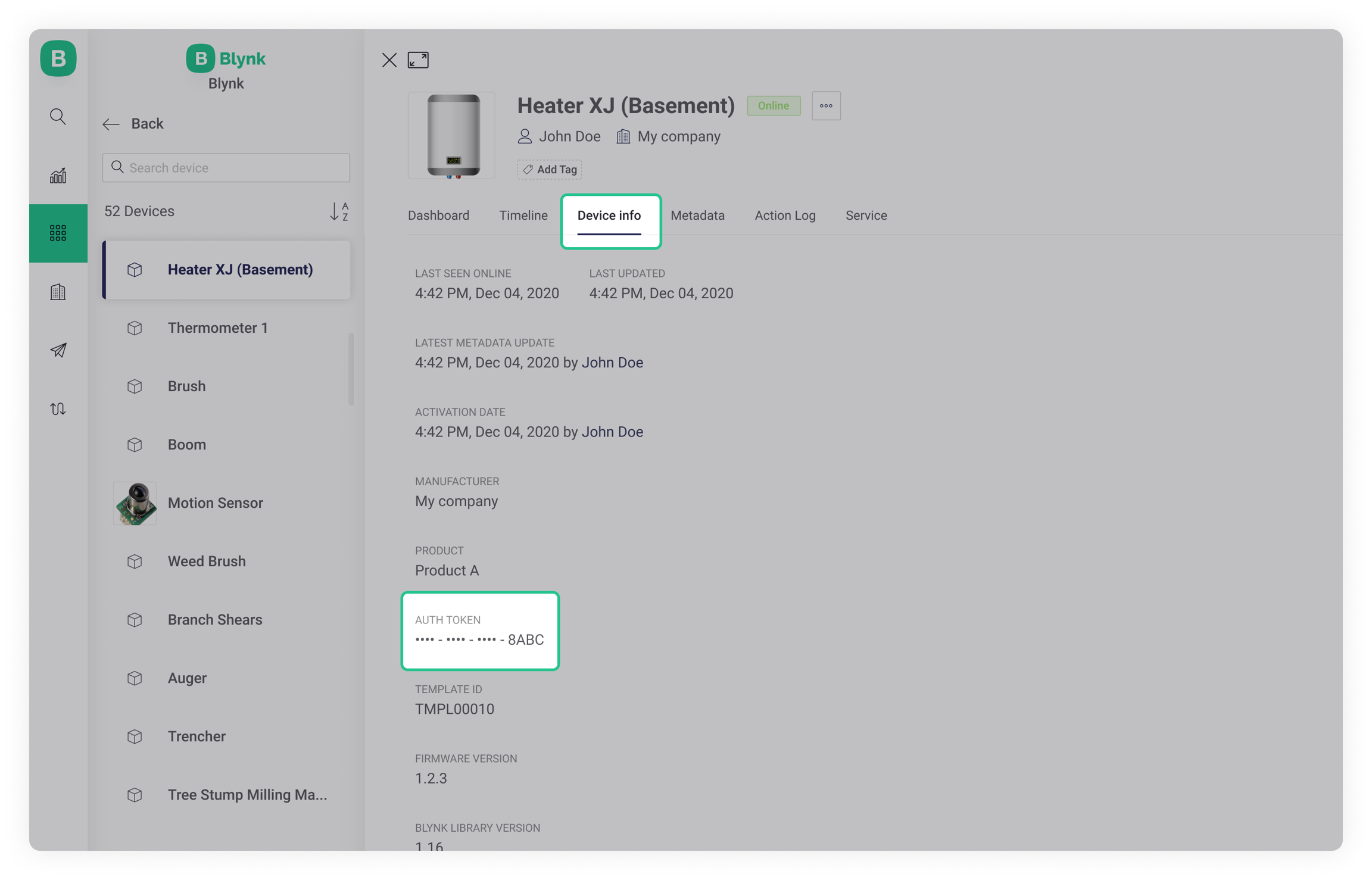The image size is (1372, 880).
Task: Switch to the Timeline tab
Action: click(x=523, y=216)
